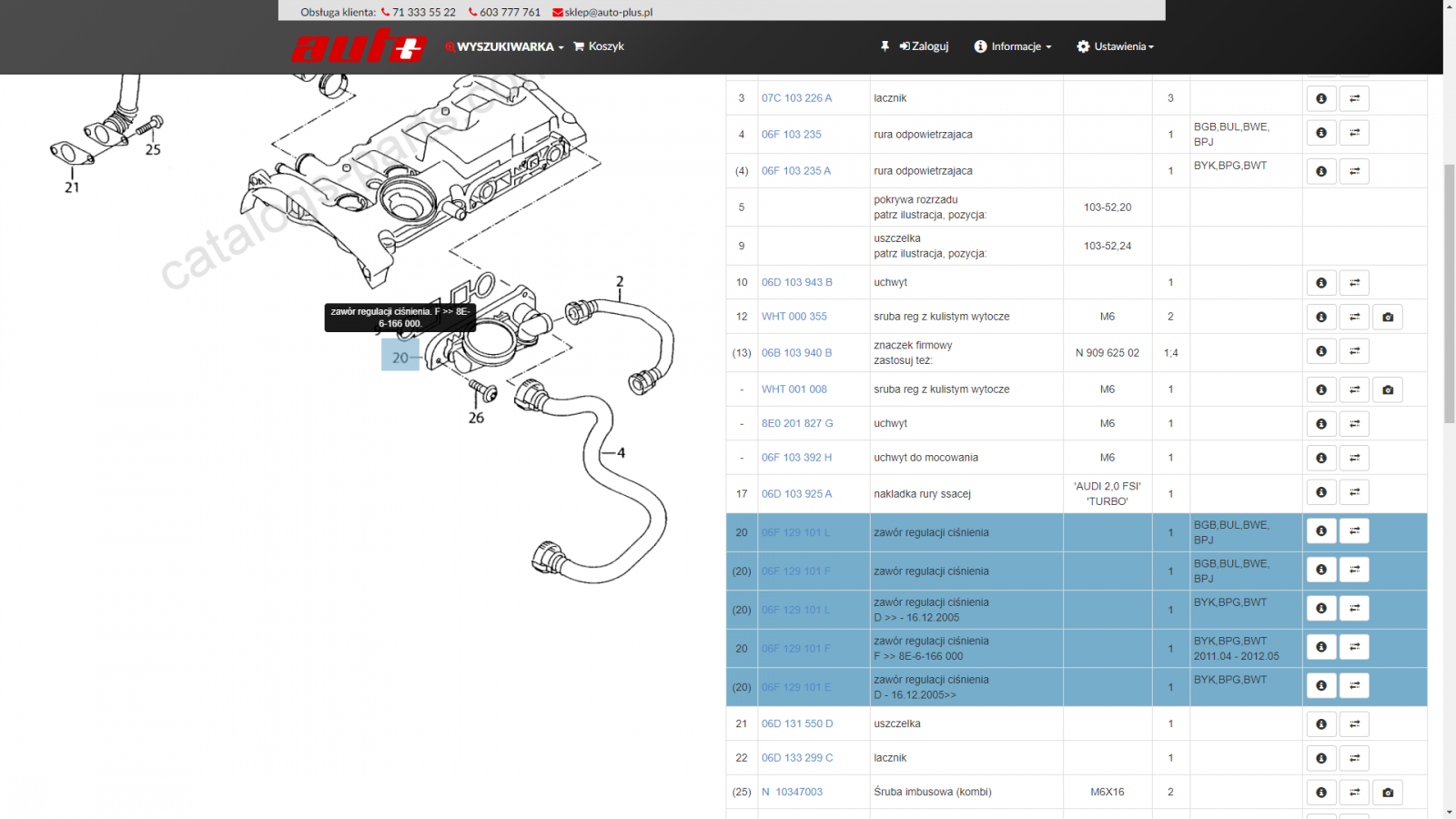Screen dimensions: 1456x819
Task: Expand the Ustawienia settings dropdown
Action: pos(1115,46)
